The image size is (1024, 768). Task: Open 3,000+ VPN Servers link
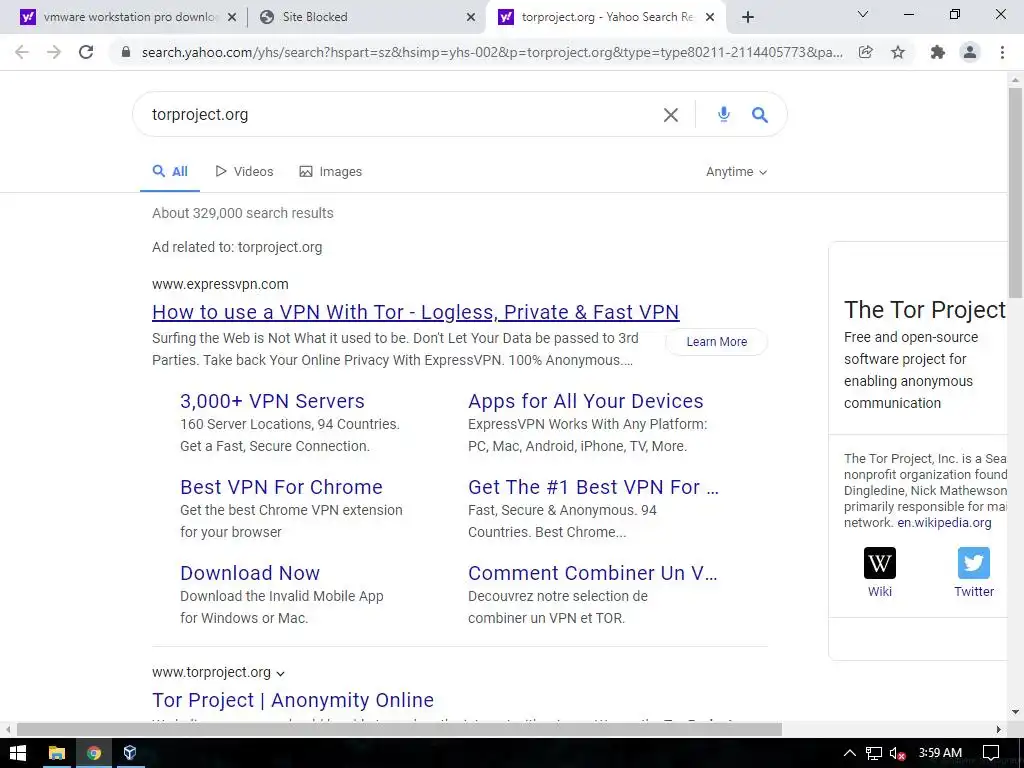coord(272,401)
